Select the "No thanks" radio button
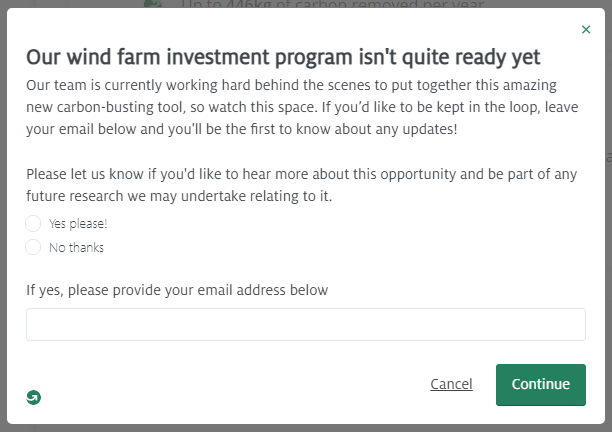 pyautogui.click(x=33, y=247)
